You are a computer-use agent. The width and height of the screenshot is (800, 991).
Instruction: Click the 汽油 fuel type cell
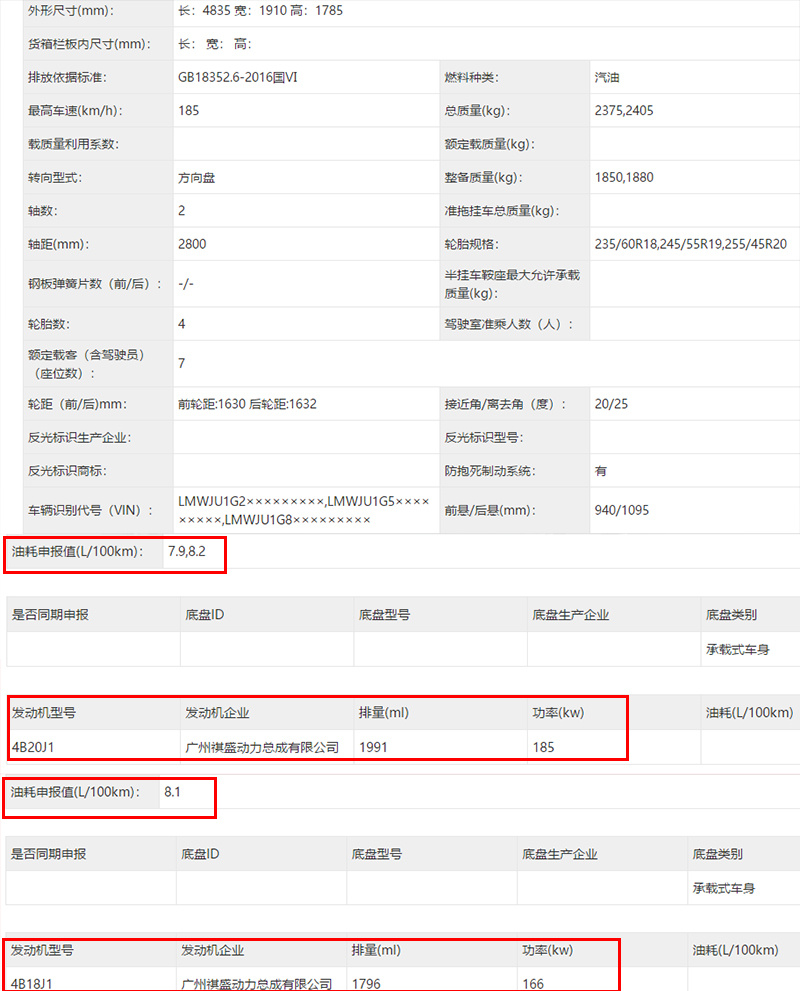607,77
